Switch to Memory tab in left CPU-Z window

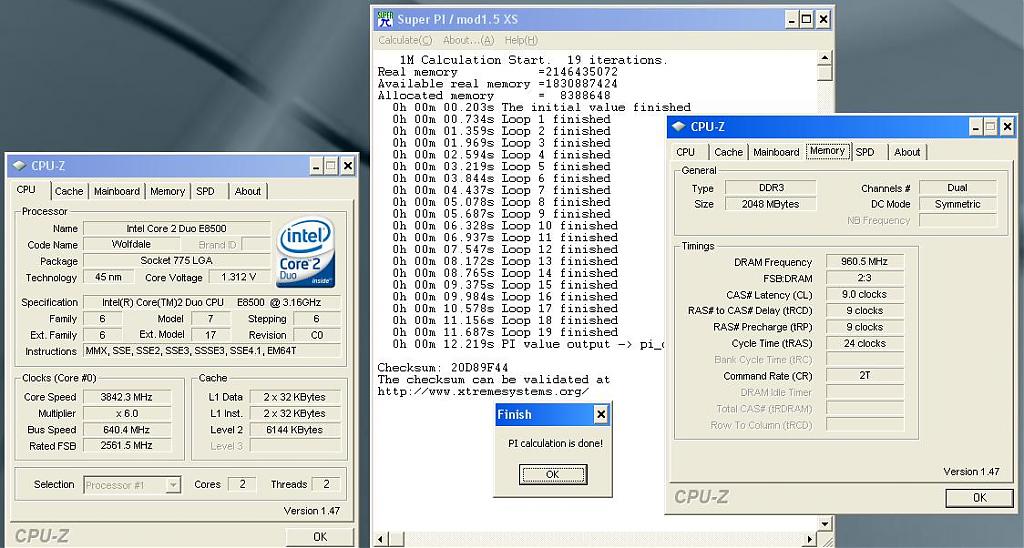[x=167, y=191]
